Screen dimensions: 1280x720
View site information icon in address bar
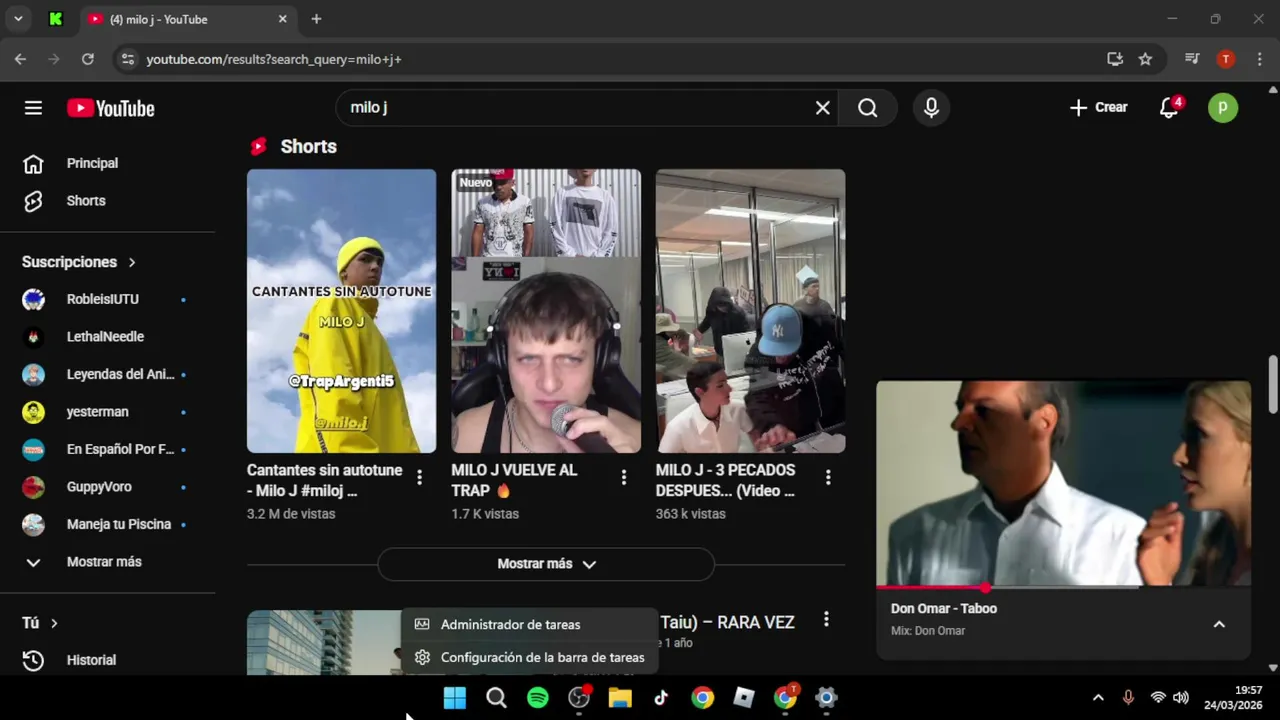coord(127,59)
